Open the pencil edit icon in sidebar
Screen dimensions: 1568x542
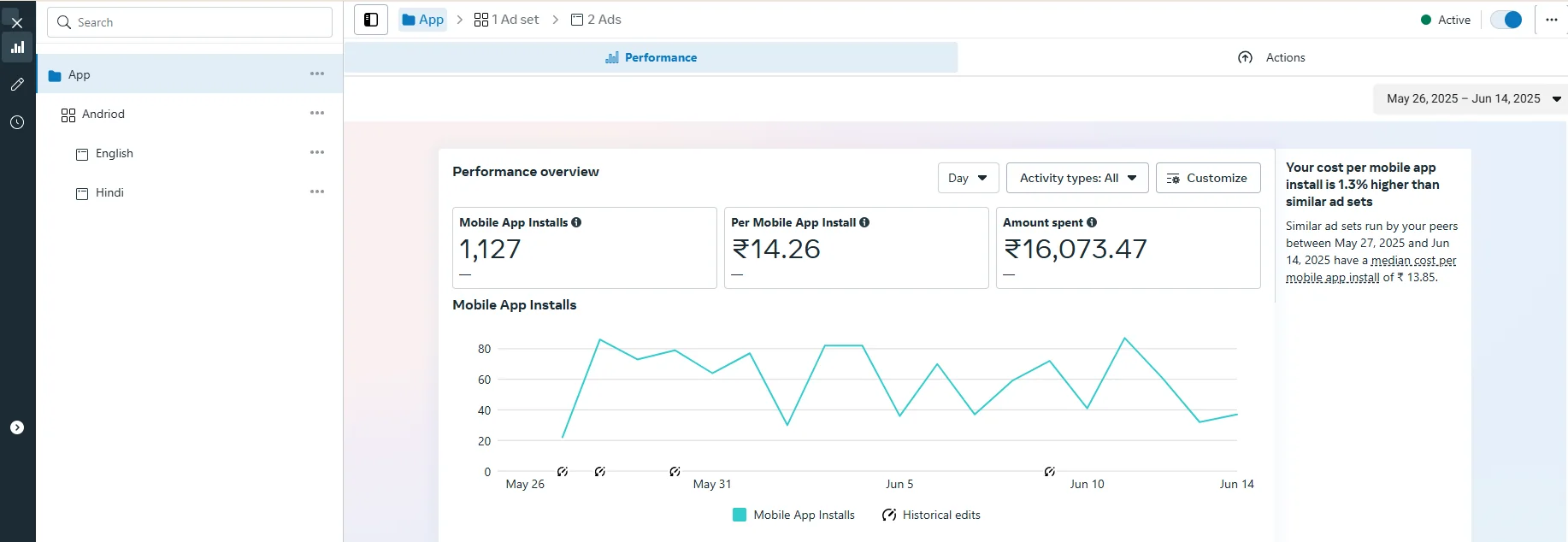click(x=17, y=85)
